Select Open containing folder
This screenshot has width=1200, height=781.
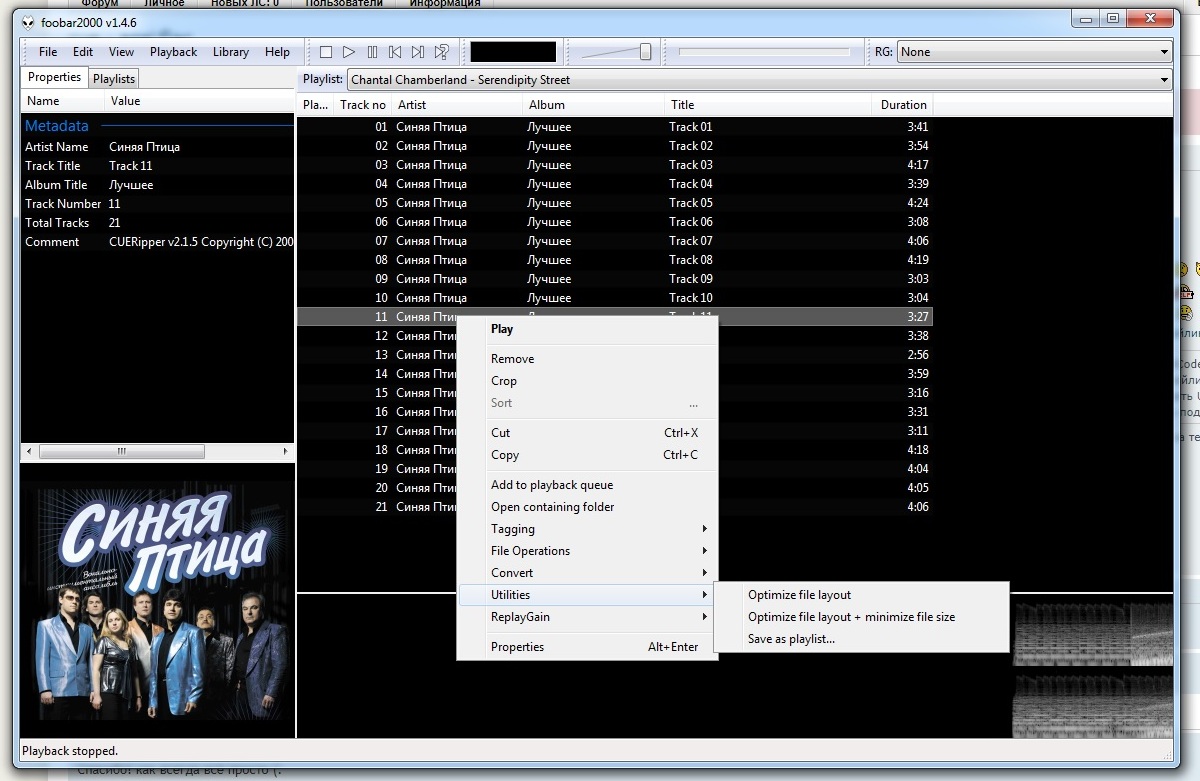[552, 507]
